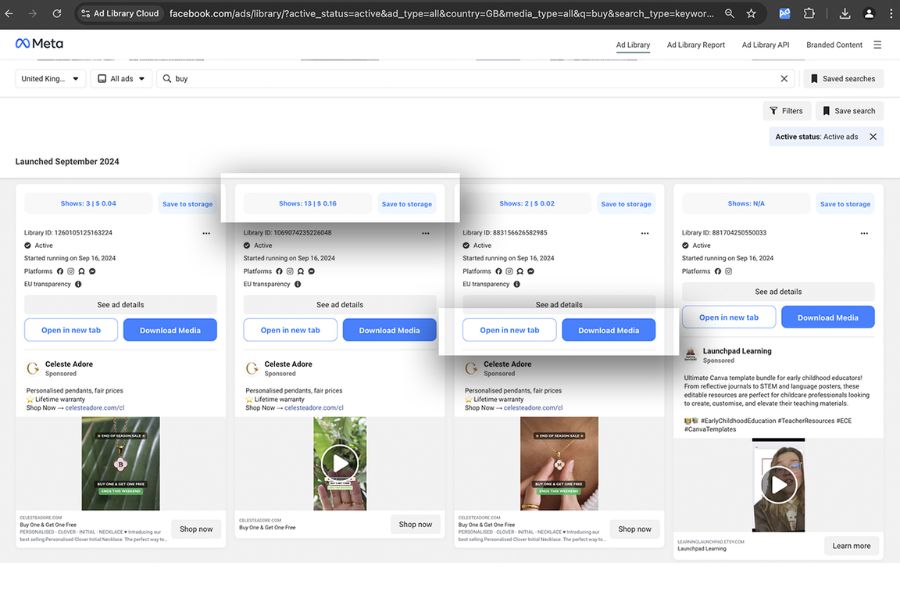Screen dimensions: 900x600
Task: Click Shop now on the third Celeste Adore ad
Action: [635, 529]
